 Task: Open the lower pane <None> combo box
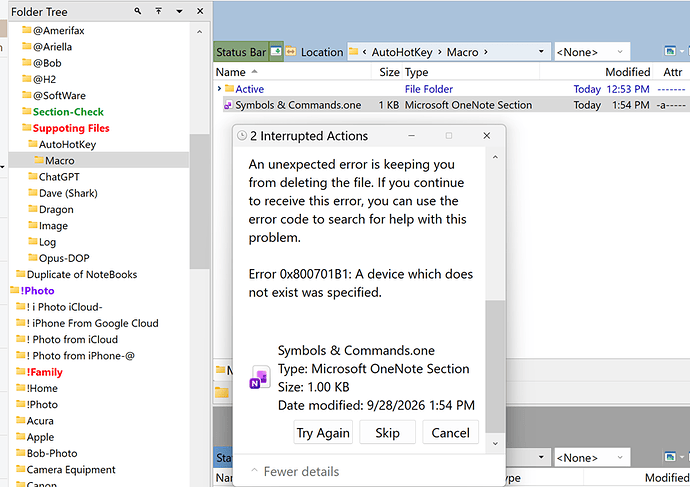click(x=592, y=458)
